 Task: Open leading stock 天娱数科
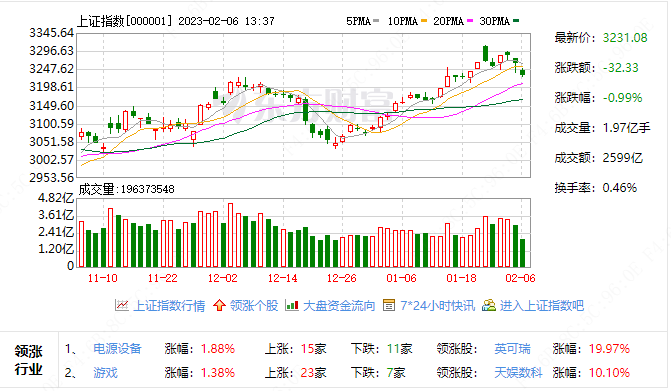tap(518, 373)
